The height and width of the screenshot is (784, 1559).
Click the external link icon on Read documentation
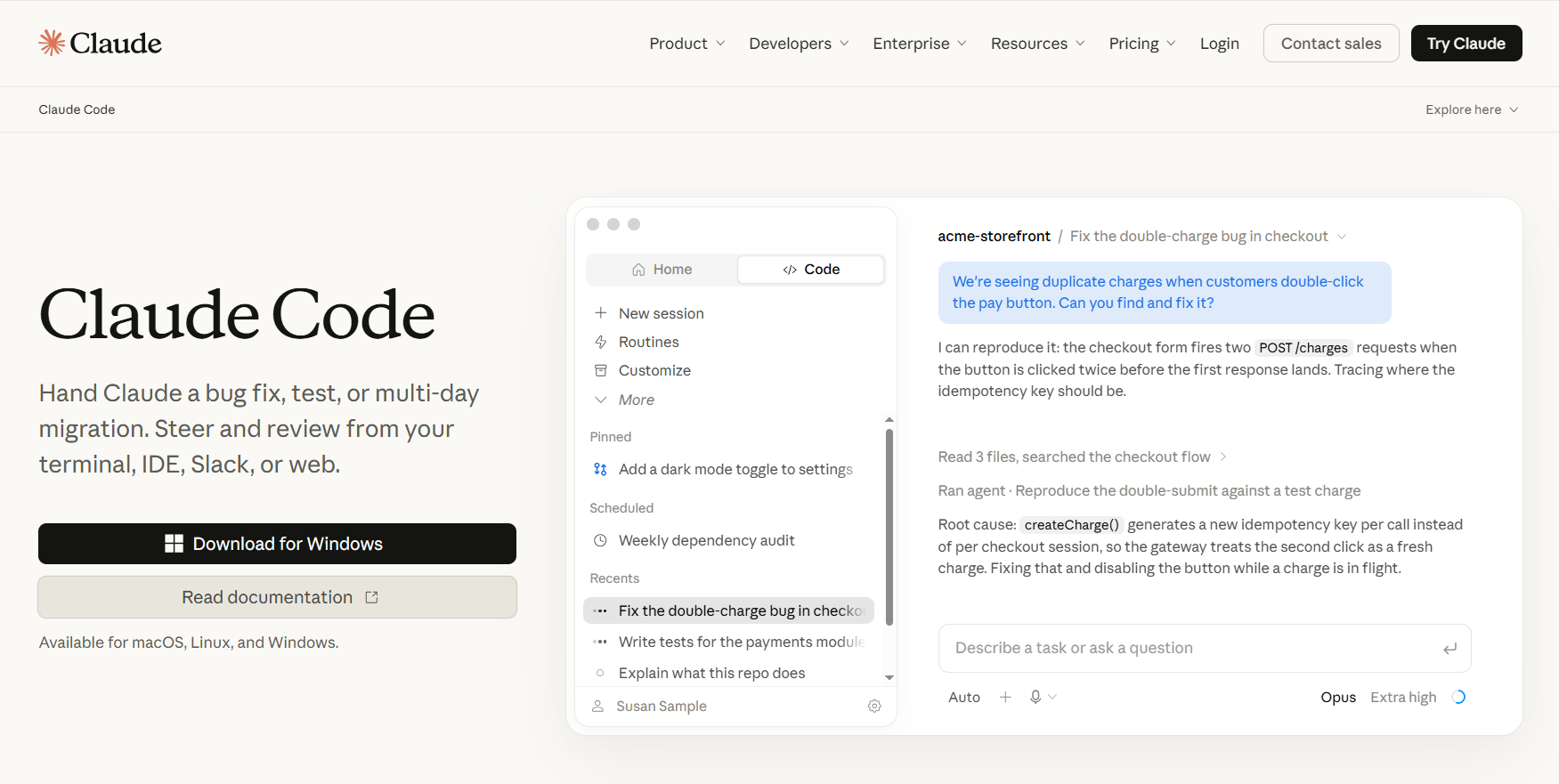point(372,597)
